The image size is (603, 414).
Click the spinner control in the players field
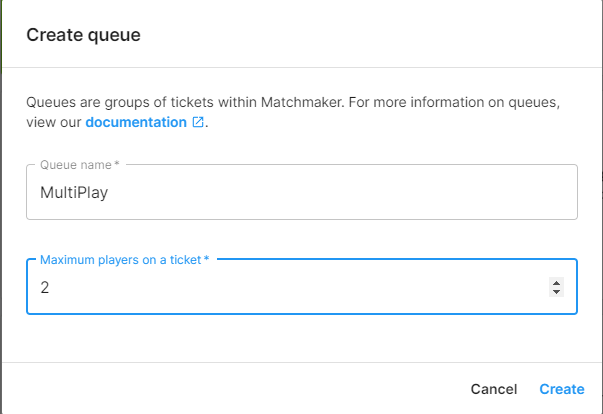[556, 287]
